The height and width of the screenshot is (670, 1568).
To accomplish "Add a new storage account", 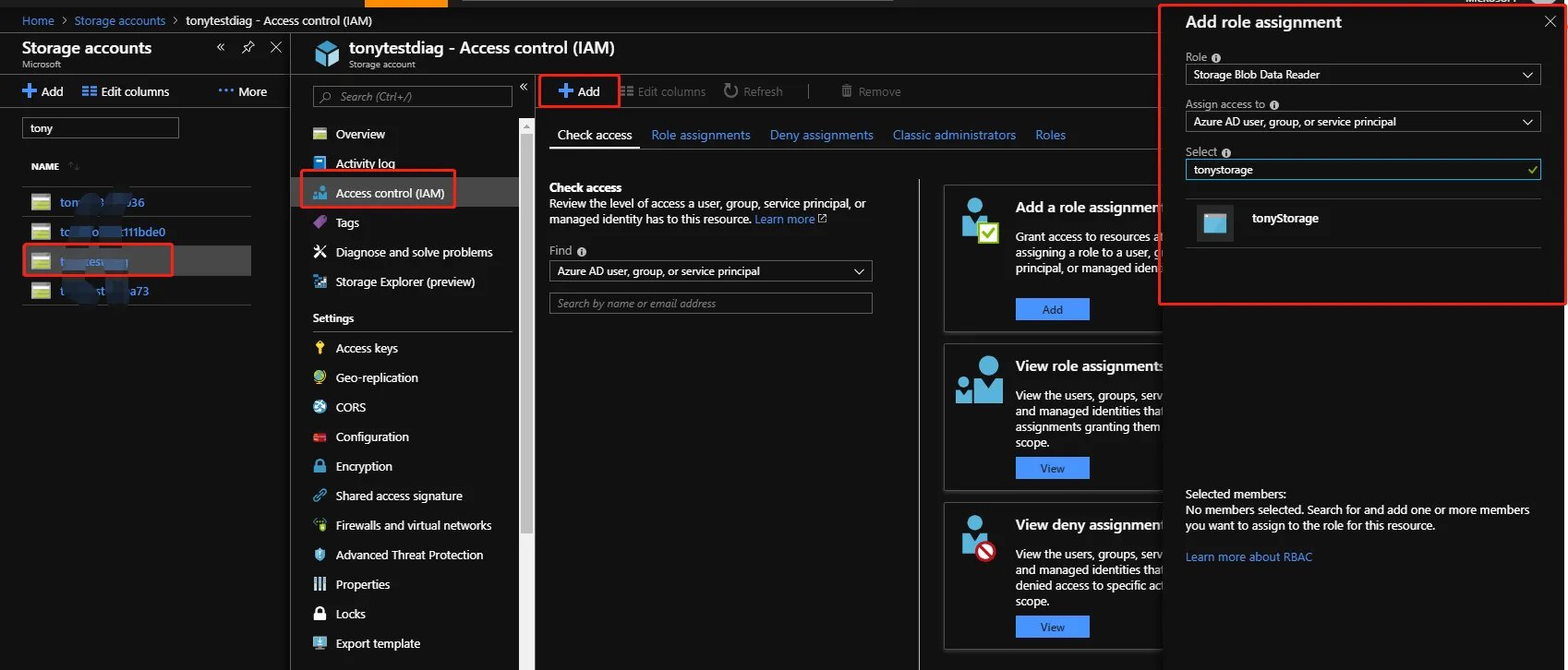I will (x=42, y=91).
